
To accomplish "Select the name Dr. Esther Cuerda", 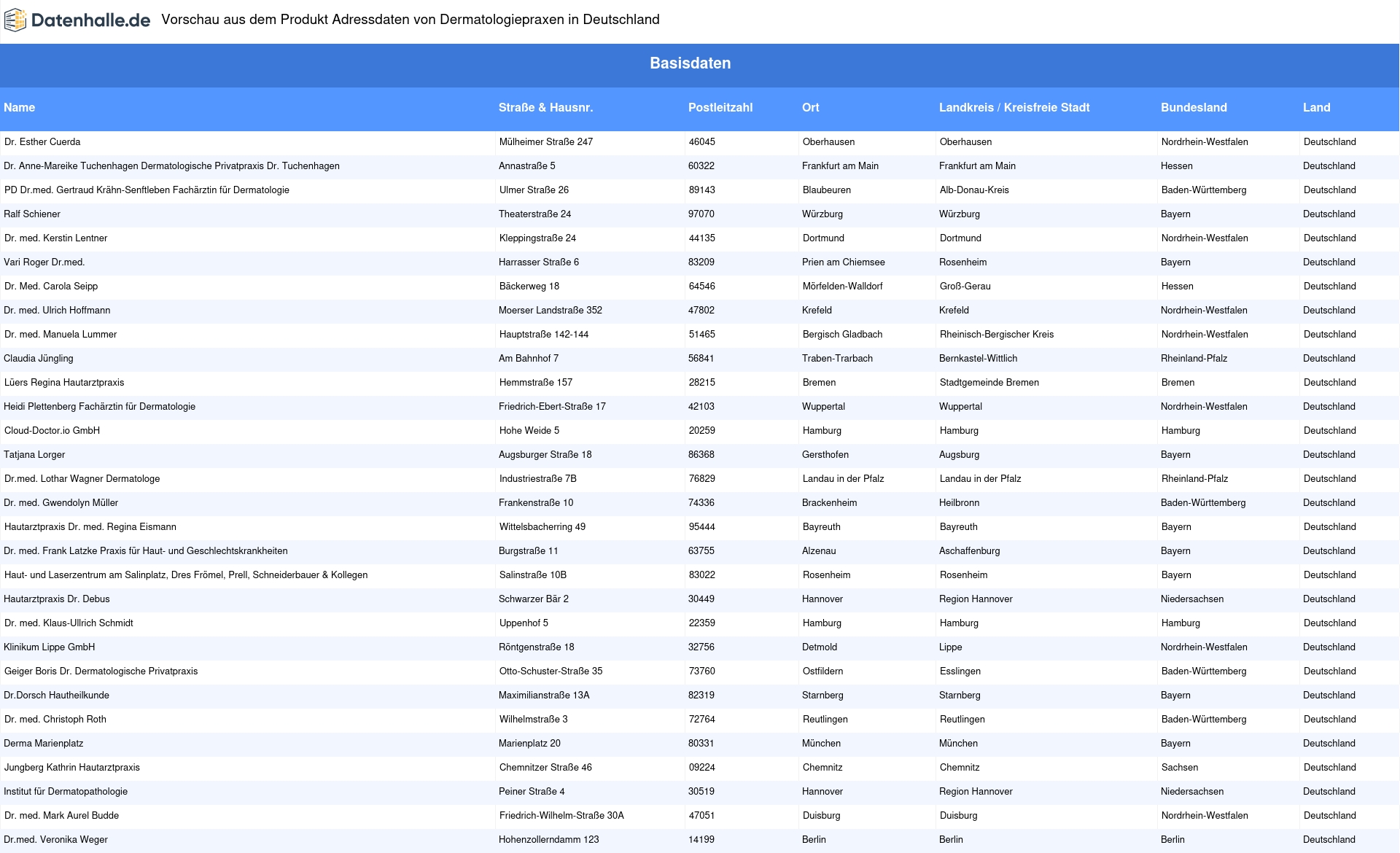I will tap(42, 142).
